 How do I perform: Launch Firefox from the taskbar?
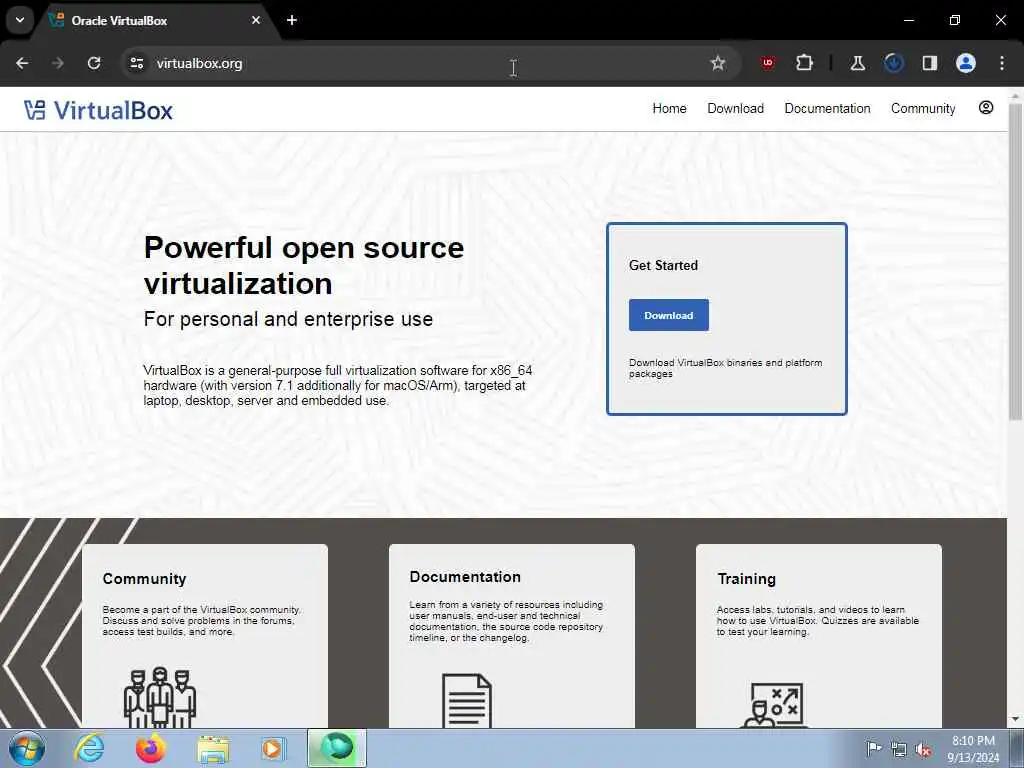tap(150, 748)
